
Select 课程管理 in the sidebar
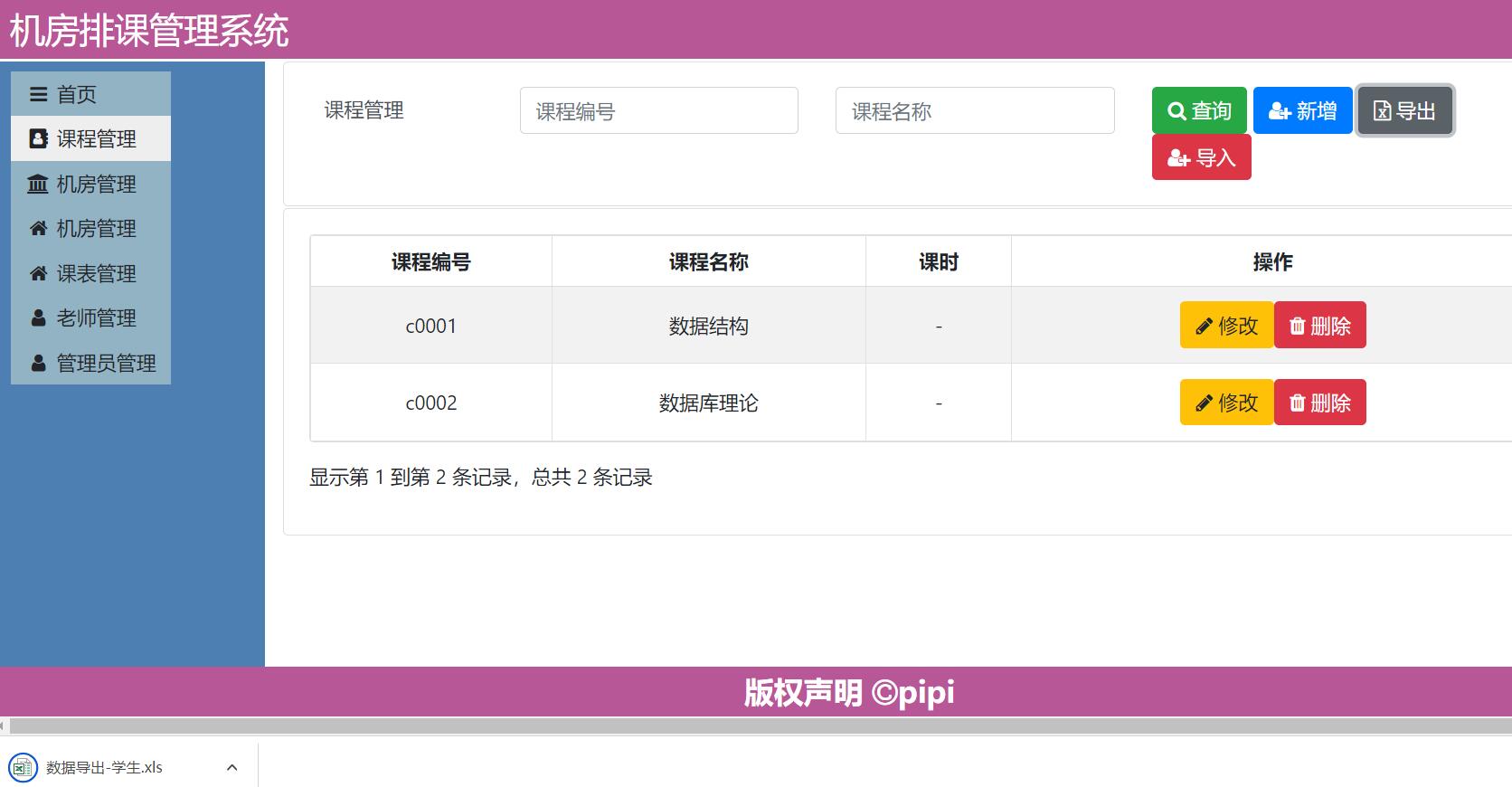click(90, 138)
